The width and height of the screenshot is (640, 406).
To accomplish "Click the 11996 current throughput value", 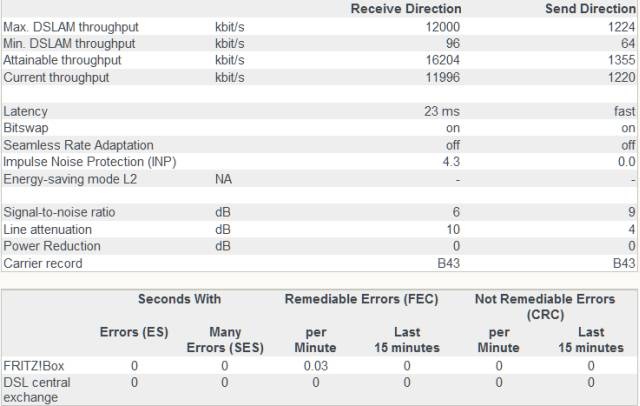I will click(x=442, y=77).
